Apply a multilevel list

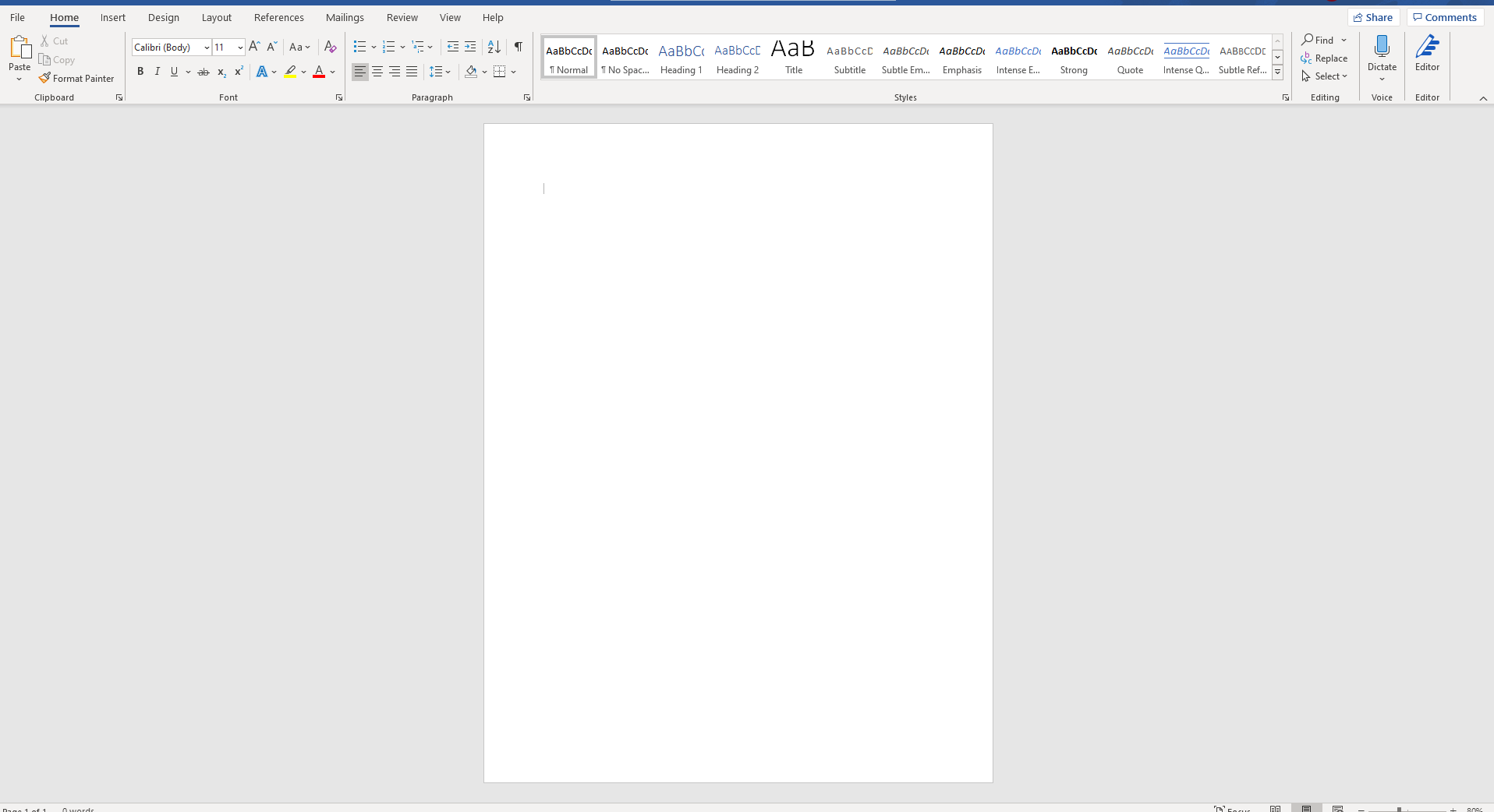(x=419, y=47)
